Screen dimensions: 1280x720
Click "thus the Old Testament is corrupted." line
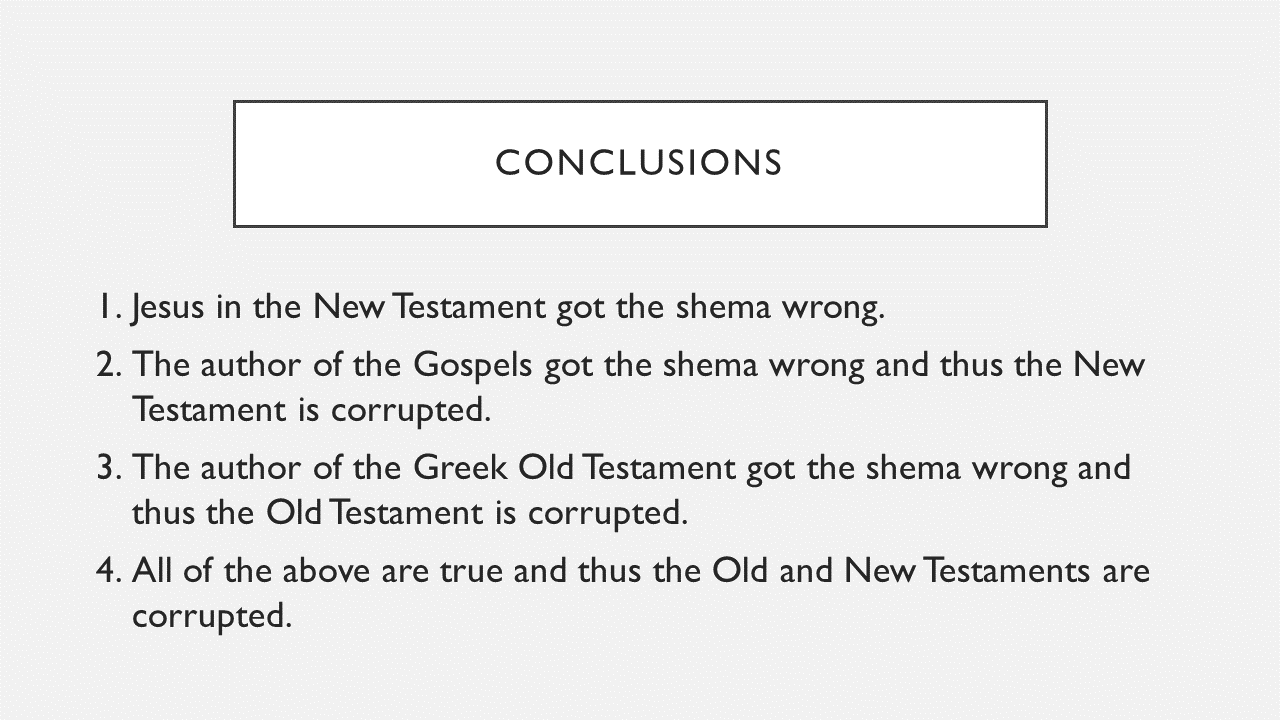coord(410,512)
